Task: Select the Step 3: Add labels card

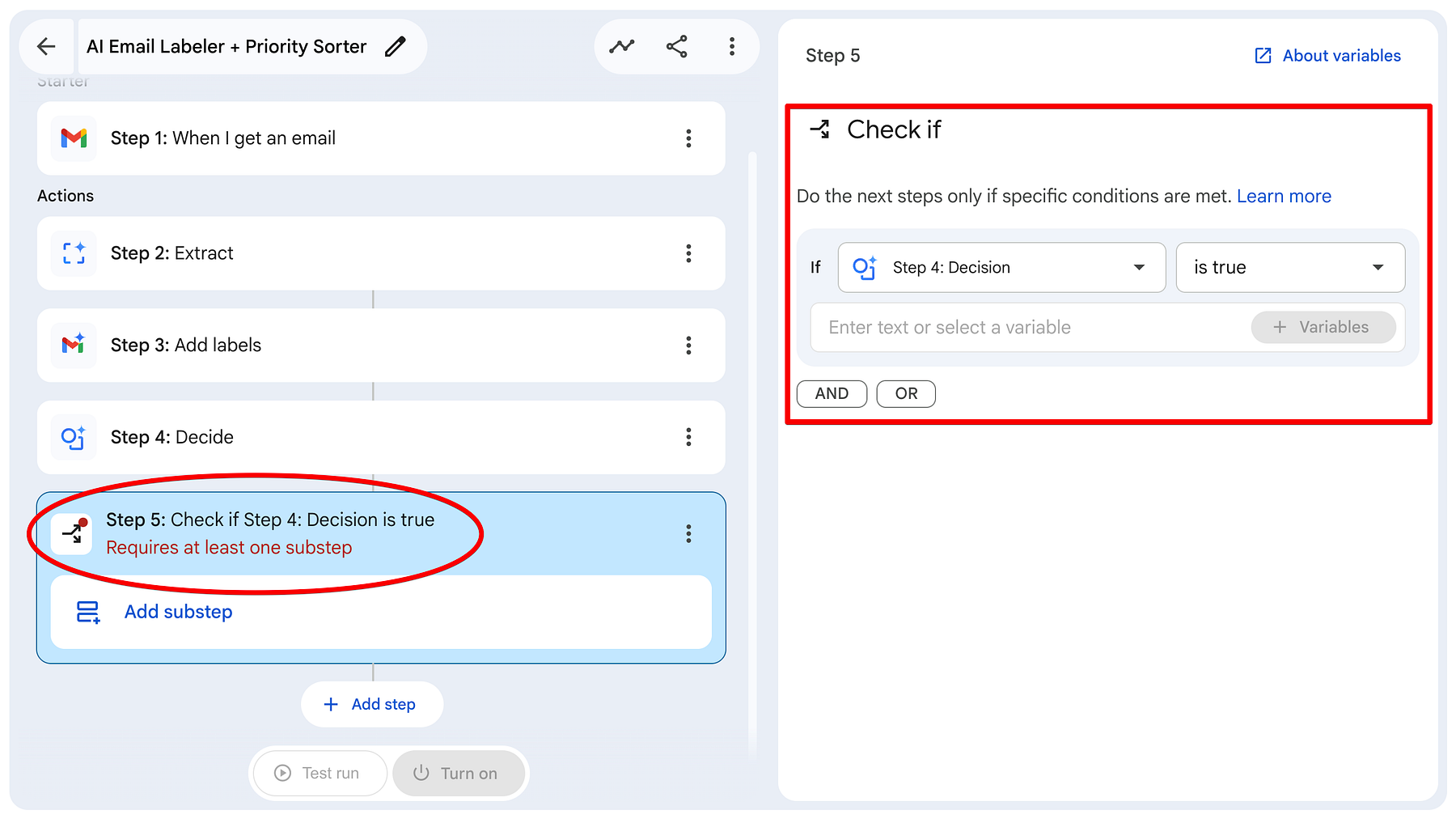Action: [381, 346]
